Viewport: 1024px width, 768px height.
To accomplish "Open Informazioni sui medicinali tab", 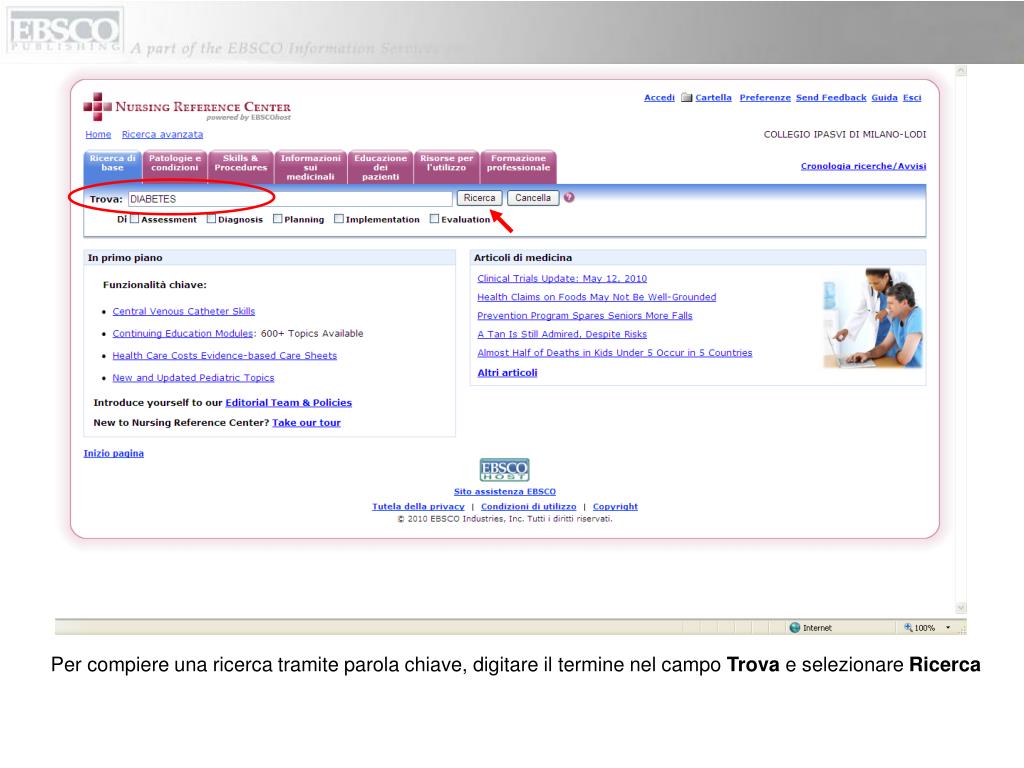I will pos(311,167).
